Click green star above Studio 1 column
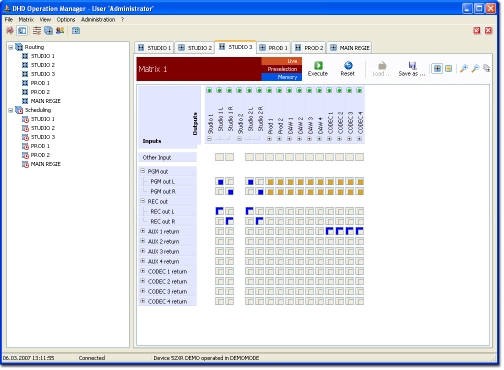Viewport: 504px width, 370px height. tap(210, 90)
